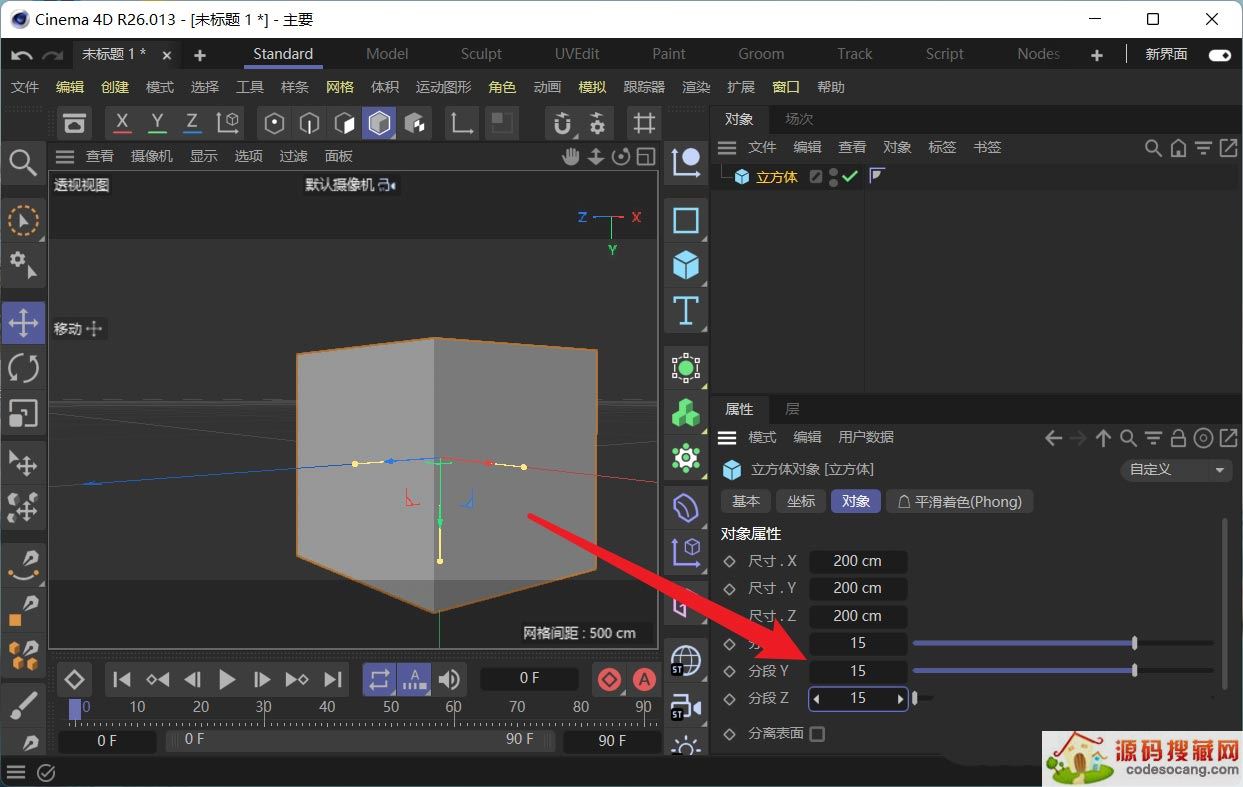
Task: Toggle the 立方体 enabled green checkmark
Action: click(850, 177)
